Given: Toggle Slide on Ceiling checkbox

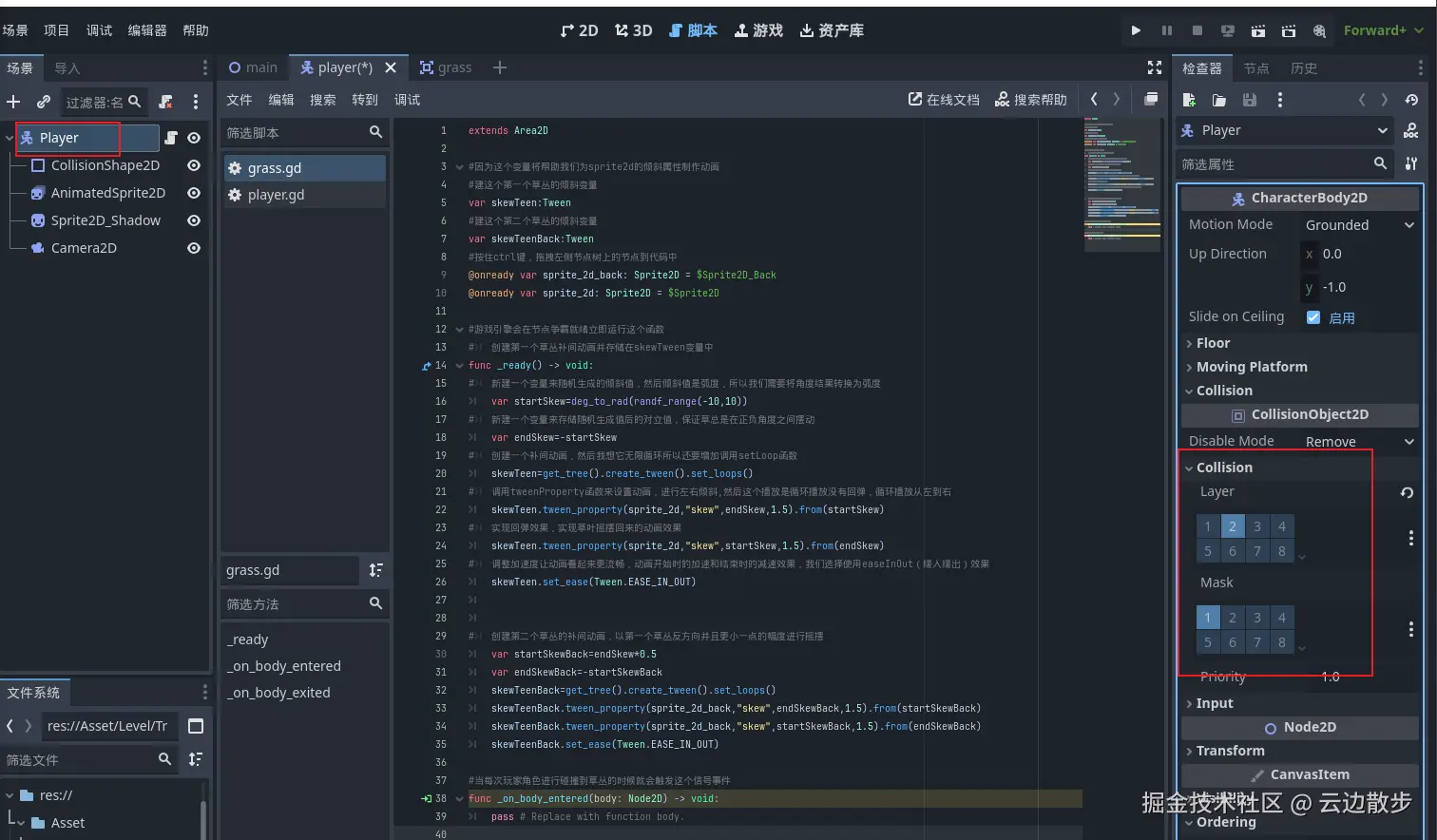Looking at the screenshot, I should [x=1313, y=317].
